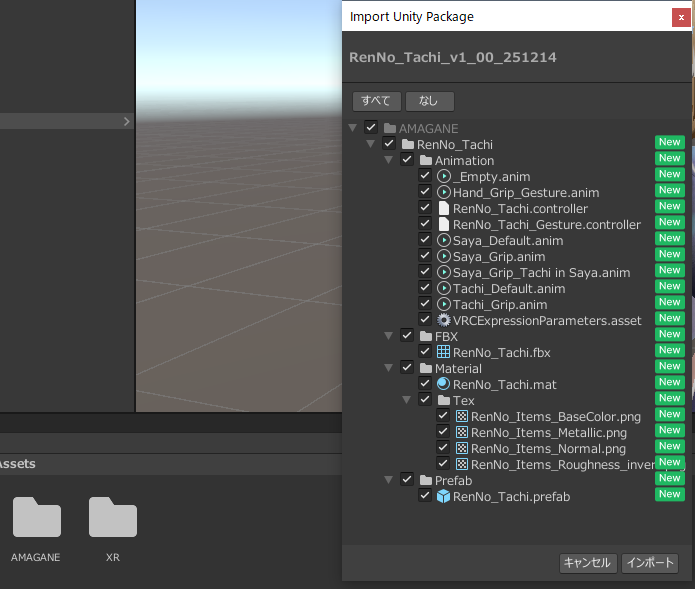Collapse the Tex folder arrow
Image resolution: width=695 pixels, height=589 pixels.
pyautogui.click(x=407, y=400)
